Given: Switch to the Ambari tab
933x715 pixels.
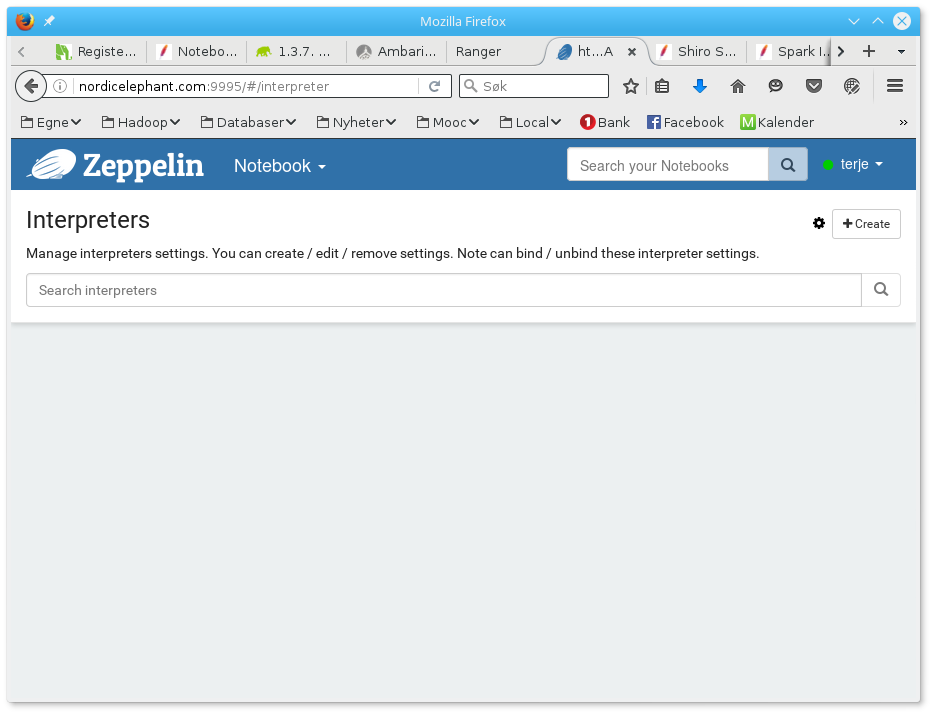Looking at the screenshot, I should point(397,52).
